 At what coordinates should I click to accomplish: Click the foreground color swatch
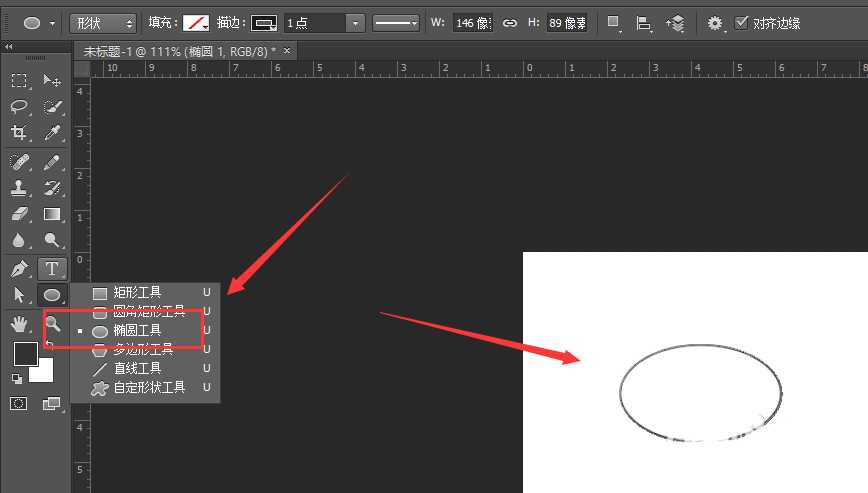tap(25, 353)
